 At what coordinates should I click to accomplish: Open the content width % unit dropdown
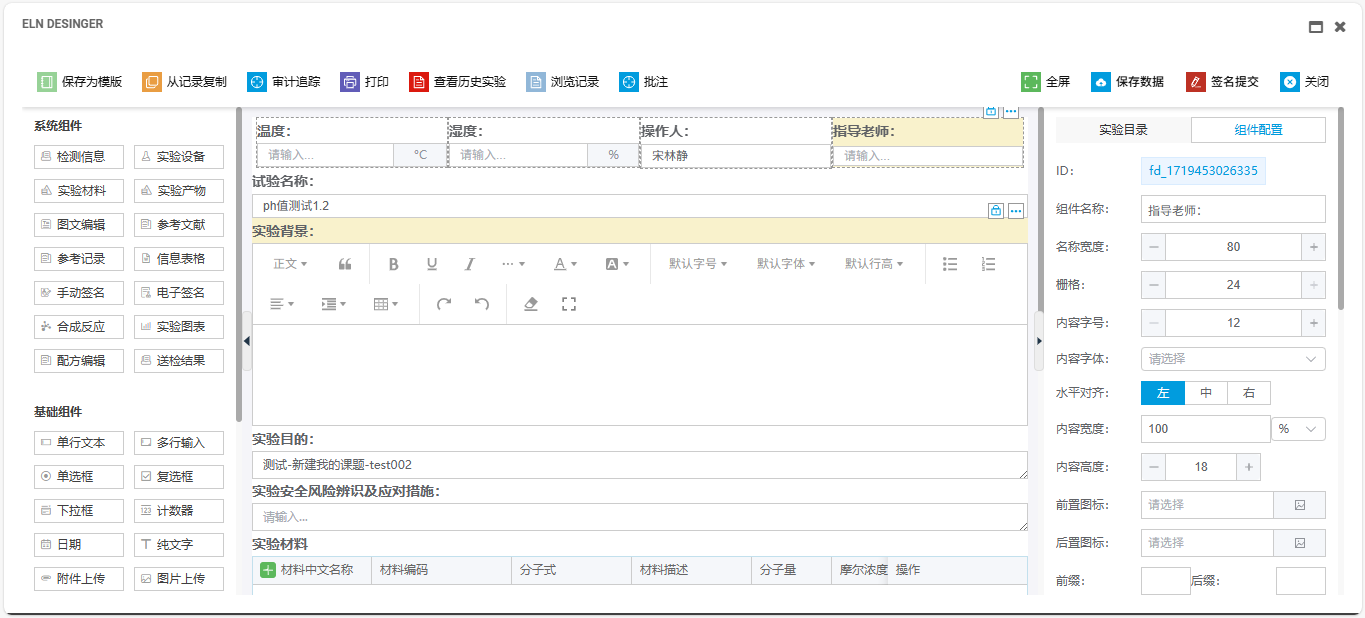(1298, 429)
